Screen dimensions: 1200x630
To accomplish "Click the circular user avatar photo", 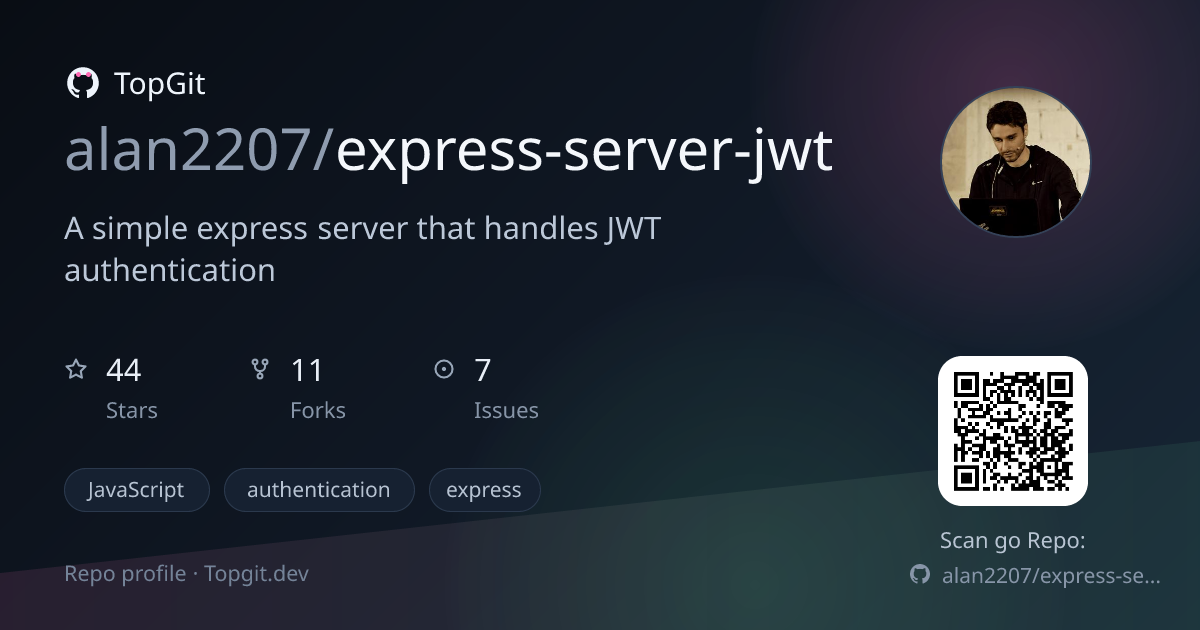I will click(1016, 163).
